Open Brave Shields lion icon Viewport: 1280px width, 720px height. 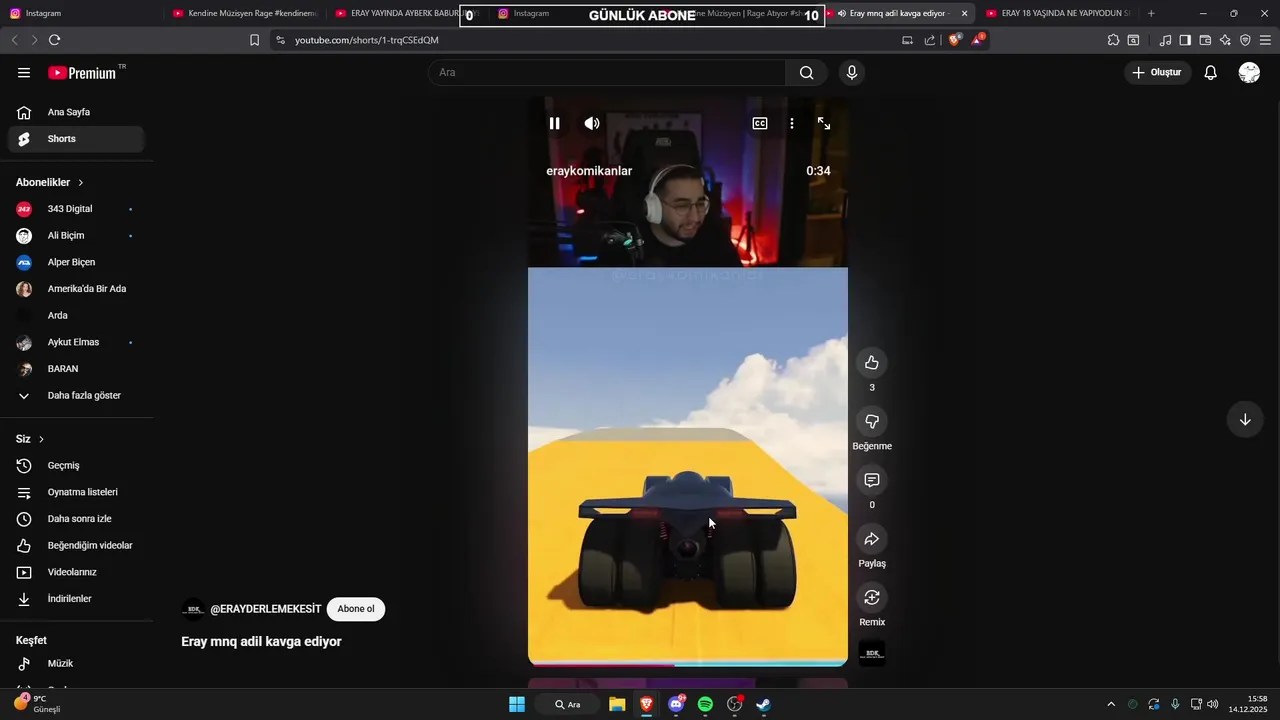(954, 40)
